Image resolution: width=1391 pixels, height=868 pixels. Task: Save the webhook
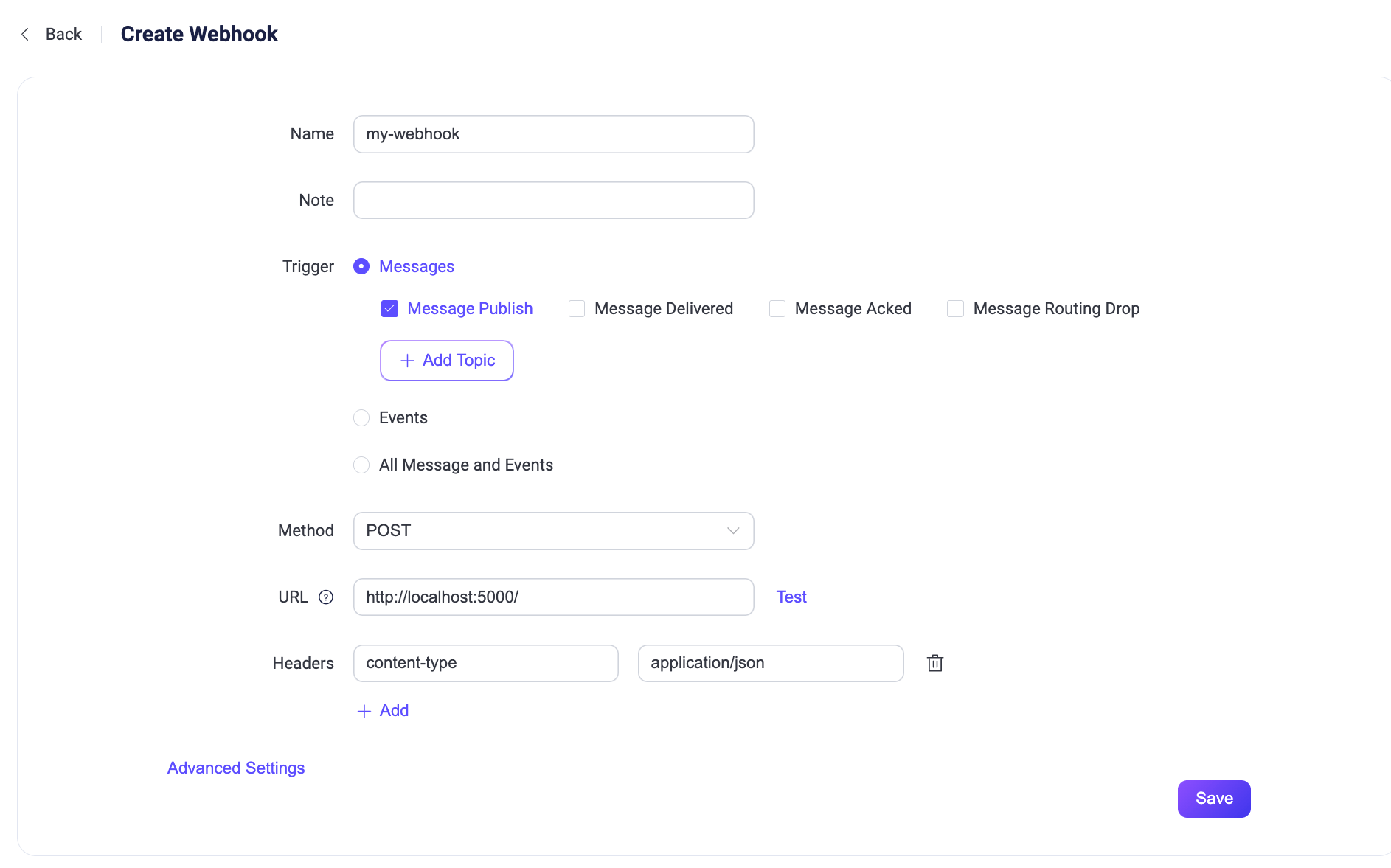(x=1213, y=798)
